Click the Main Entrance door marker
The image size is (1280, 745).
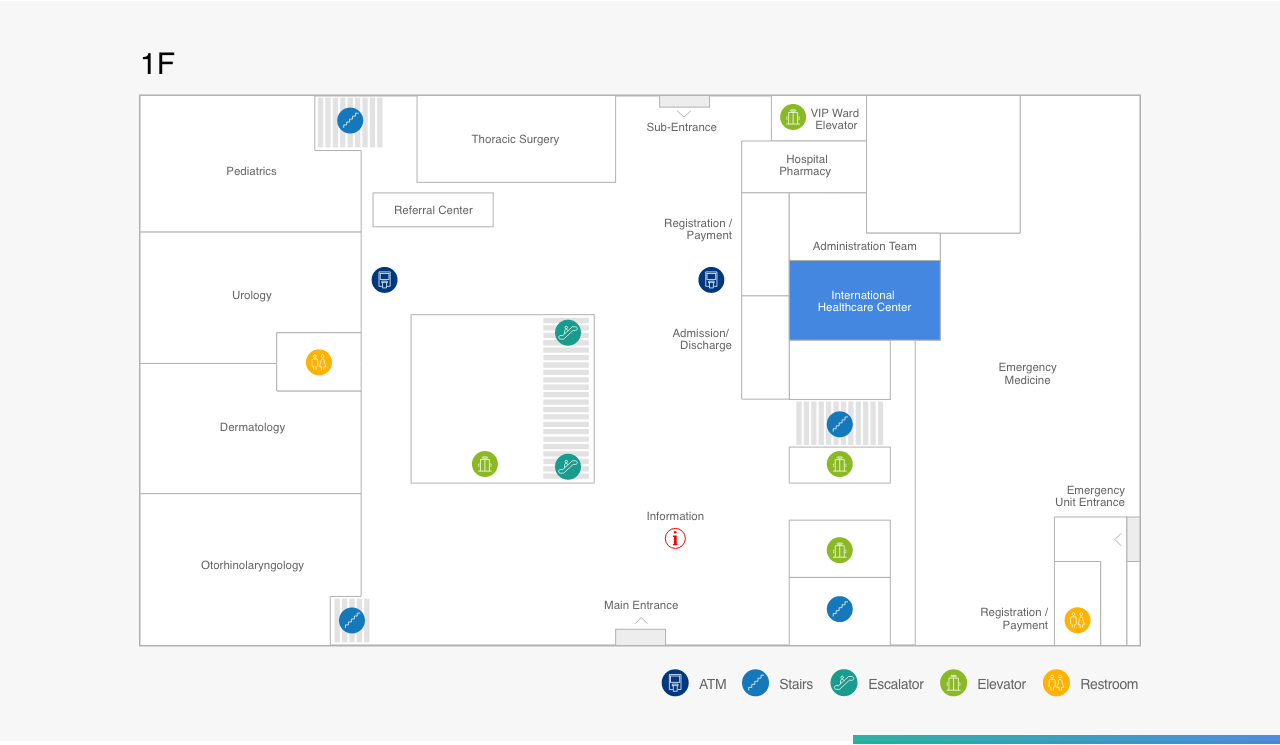[640, 636]
